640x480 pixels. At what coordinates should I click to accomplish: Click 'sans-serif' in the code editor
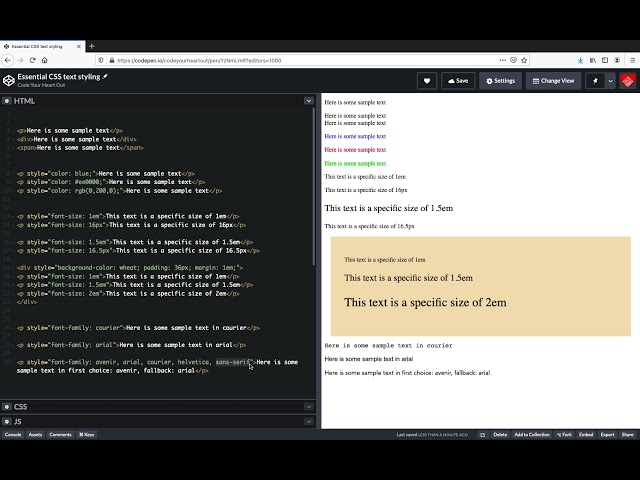click(233, 362)
